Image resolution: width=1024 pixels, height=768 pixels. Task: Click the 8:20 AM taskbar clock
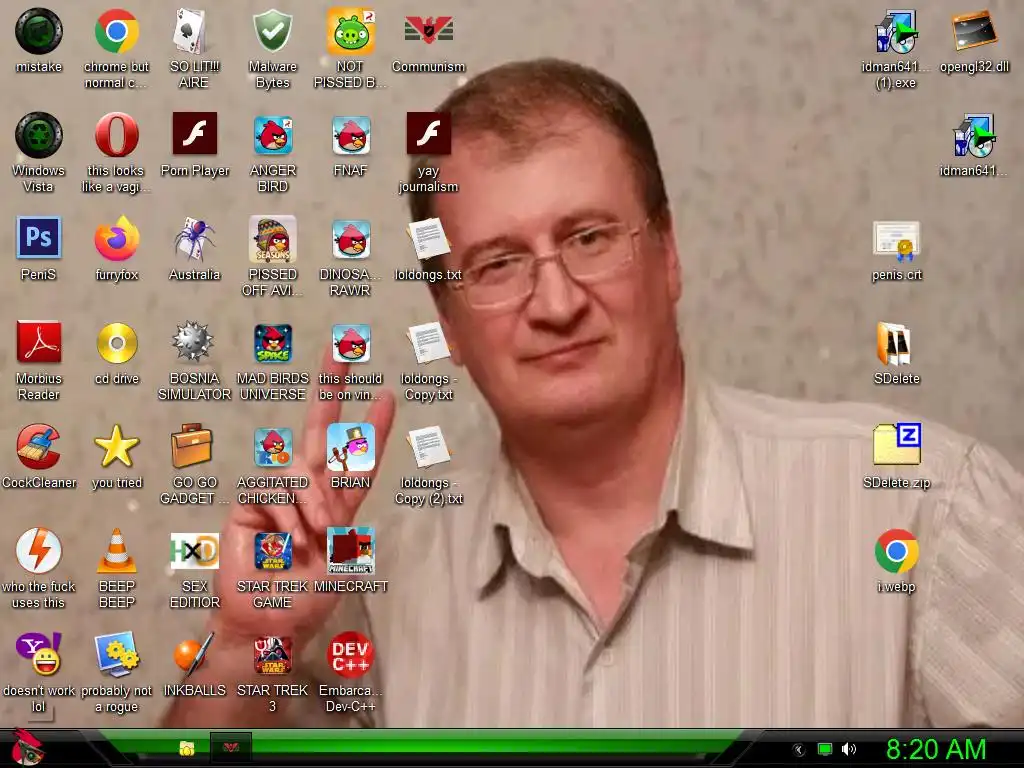point(936,749)
